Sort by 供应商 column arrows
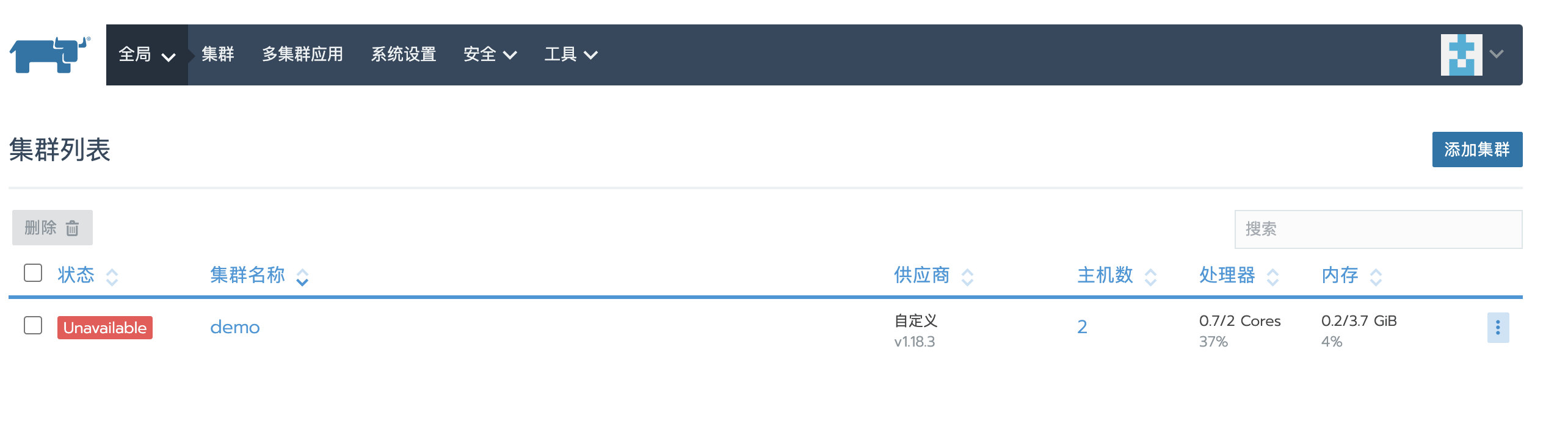The width and height of the screenshot is (1568, 443). pos(967,277)
